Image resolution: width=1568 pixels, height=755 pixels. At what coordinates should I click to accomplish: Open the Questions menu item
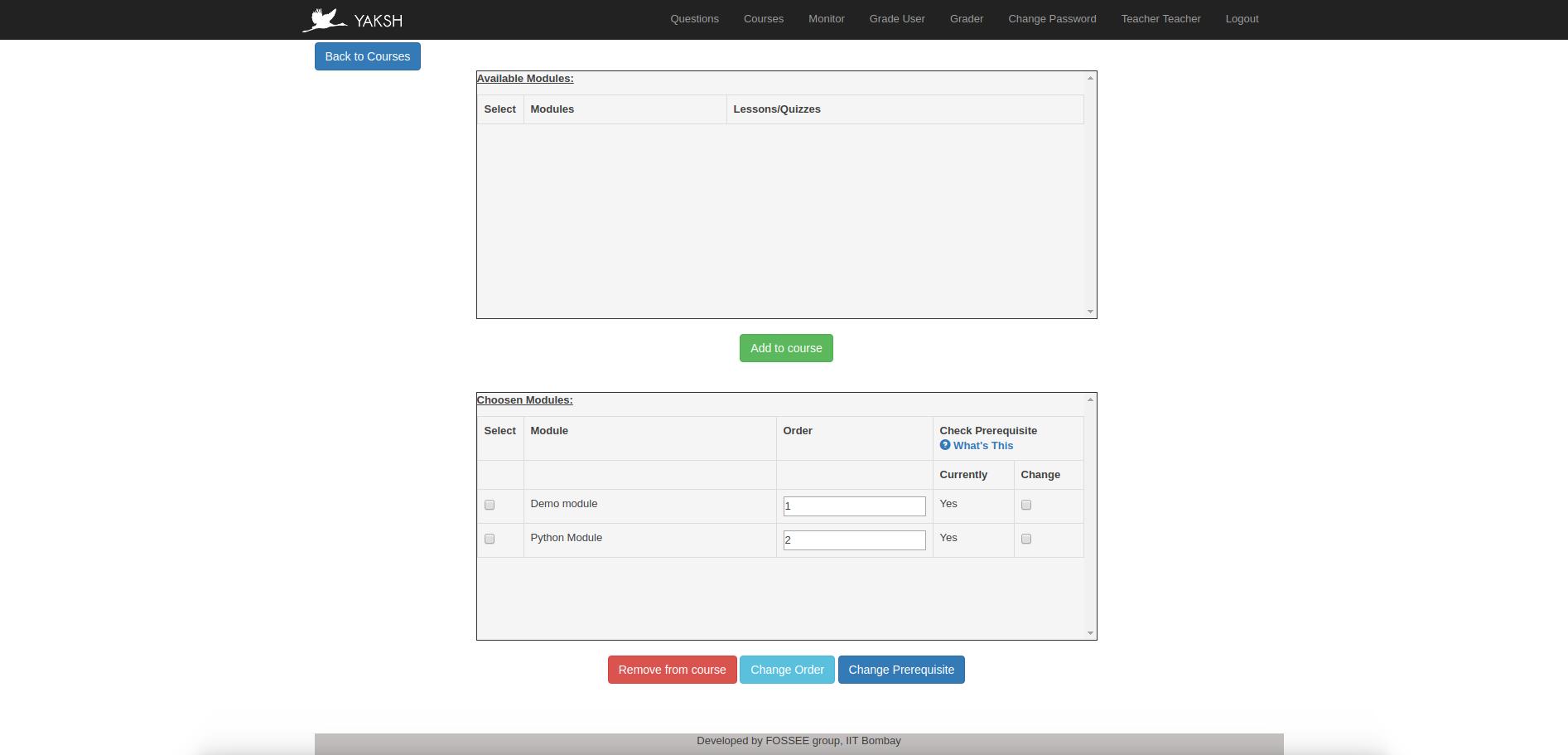[694, 19]
